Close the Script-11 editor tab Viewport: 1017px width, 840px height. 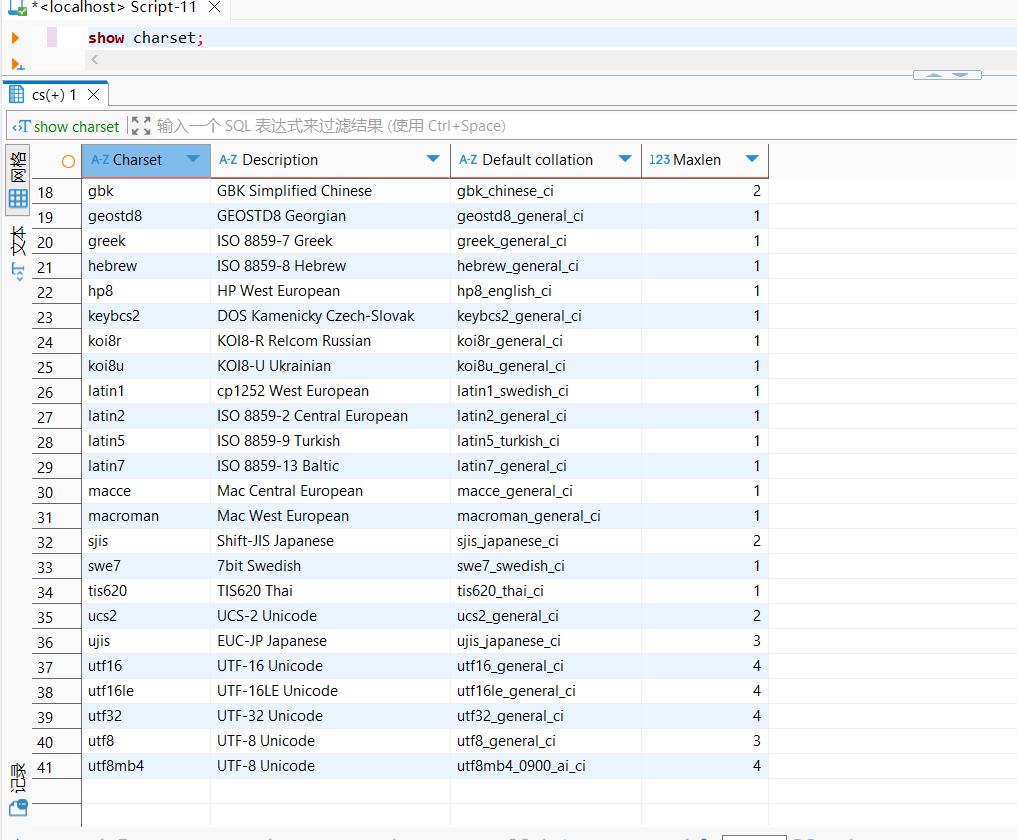point(214,8)
